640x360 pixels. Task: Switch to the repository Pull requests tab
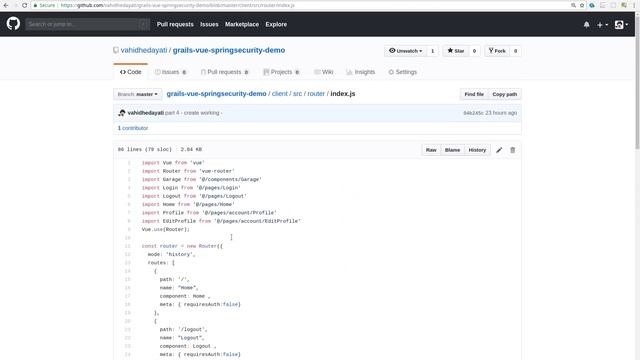224,72
